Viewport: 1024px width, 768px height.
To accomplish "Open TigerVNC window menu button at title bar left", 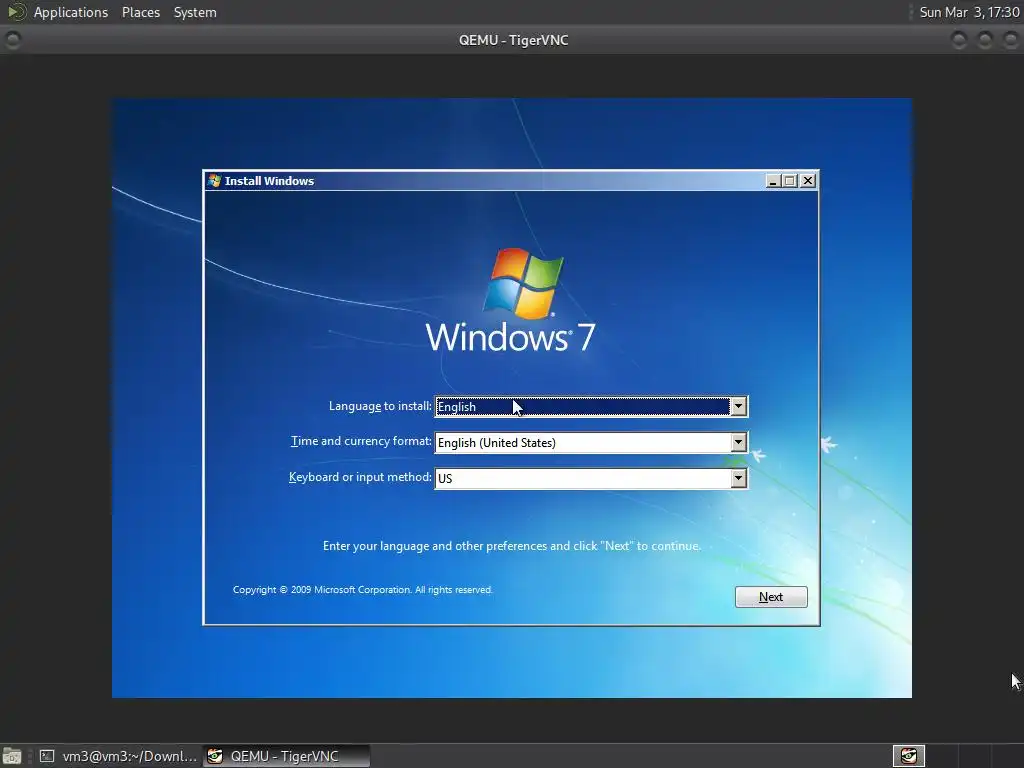I will point(12,40).
